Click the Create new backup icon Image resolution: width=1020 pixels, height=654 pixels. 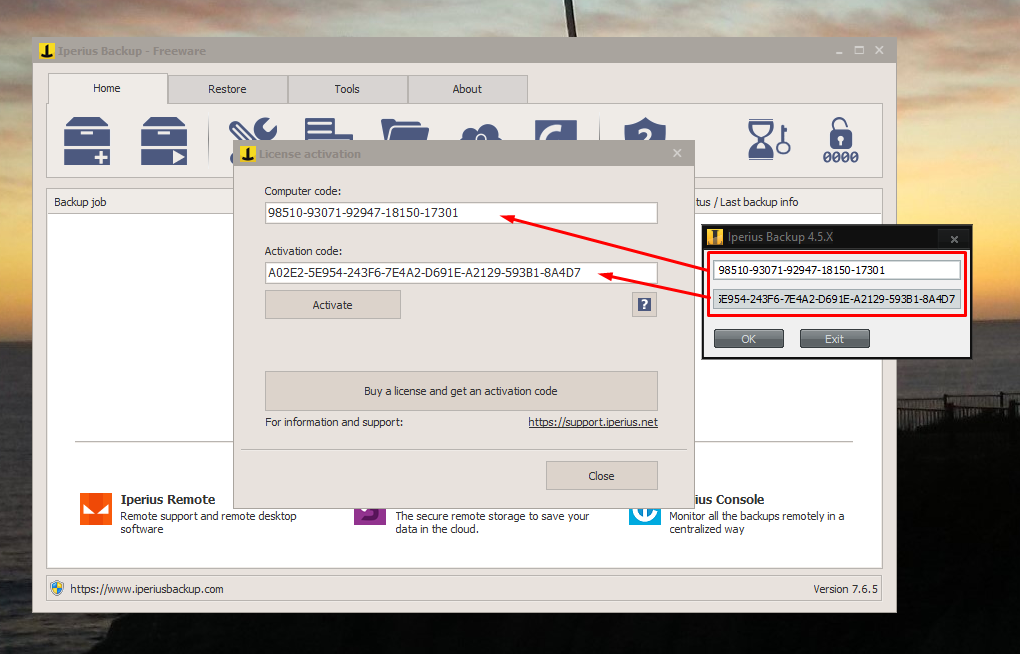tap(87, 141)
